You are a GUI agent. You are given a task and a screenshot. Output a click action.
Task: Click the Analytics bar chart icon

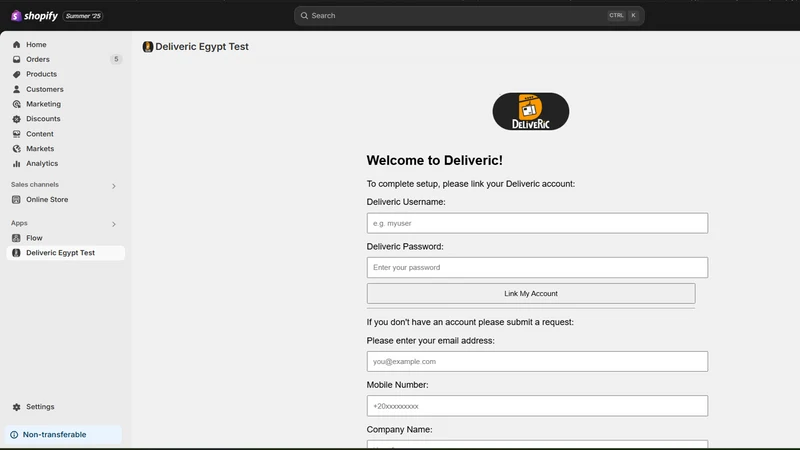pos(16,164)
